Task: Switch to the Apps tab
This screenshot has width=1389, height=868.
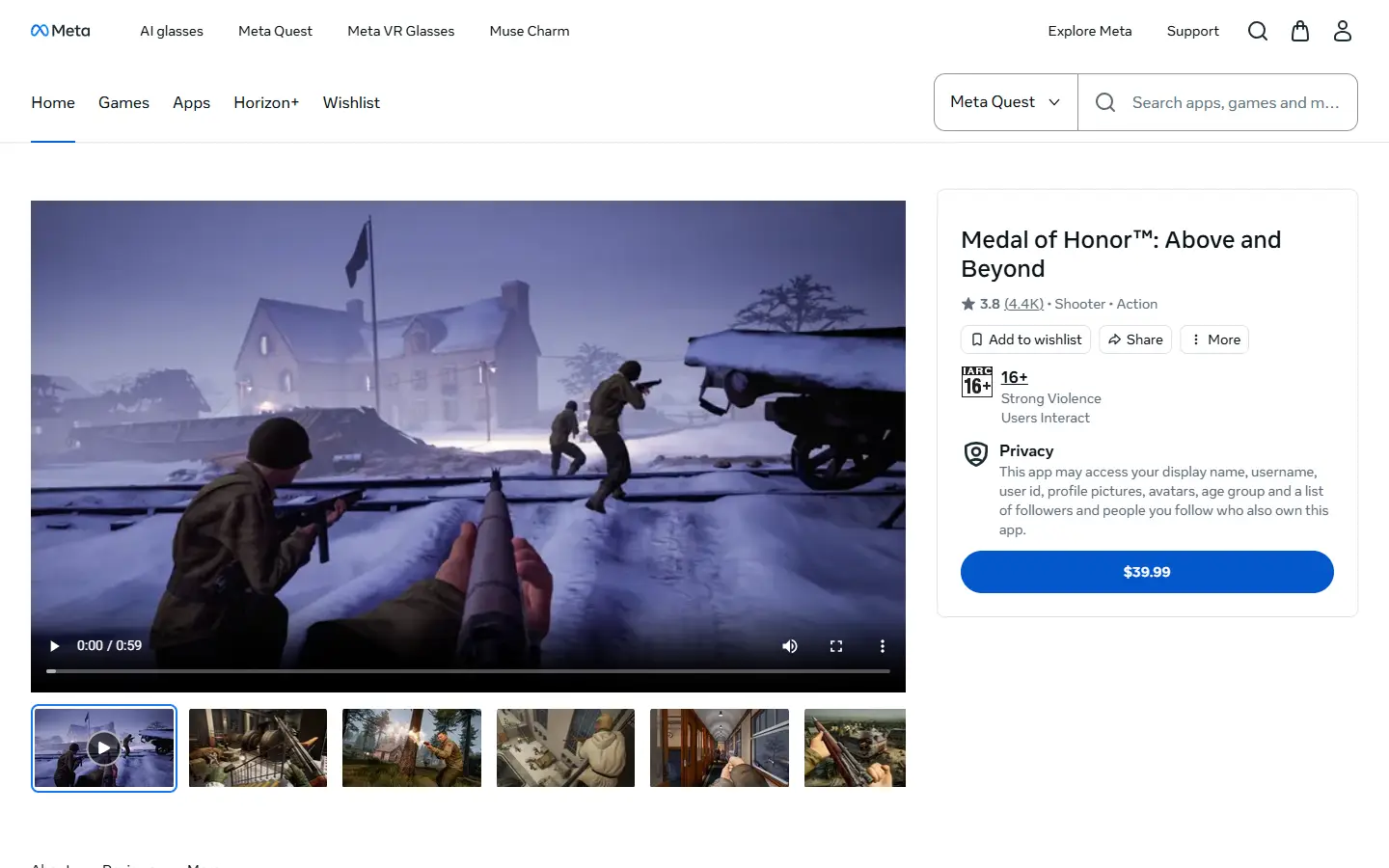Action: coord(191,102)
